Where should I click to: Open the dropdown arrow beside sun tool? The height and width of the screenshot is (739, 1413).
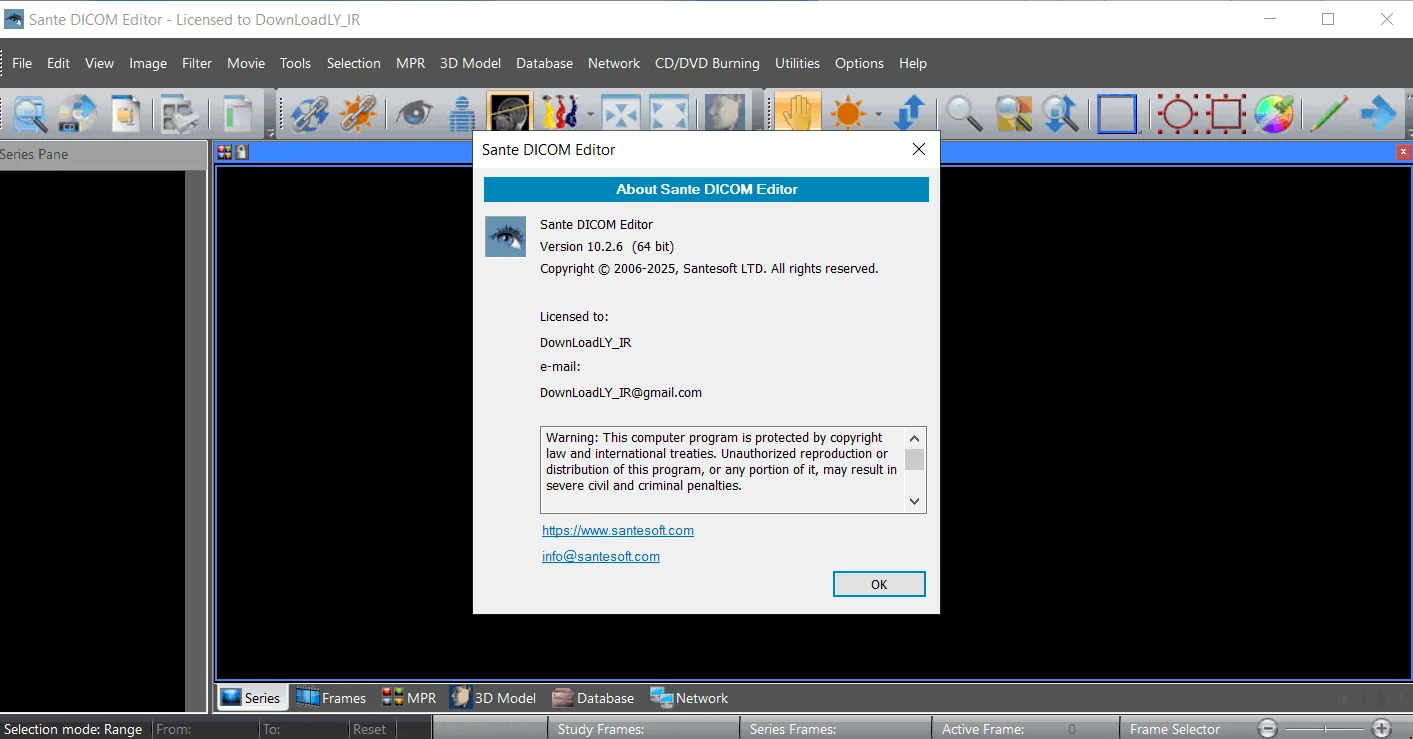(x=878, y=114)
